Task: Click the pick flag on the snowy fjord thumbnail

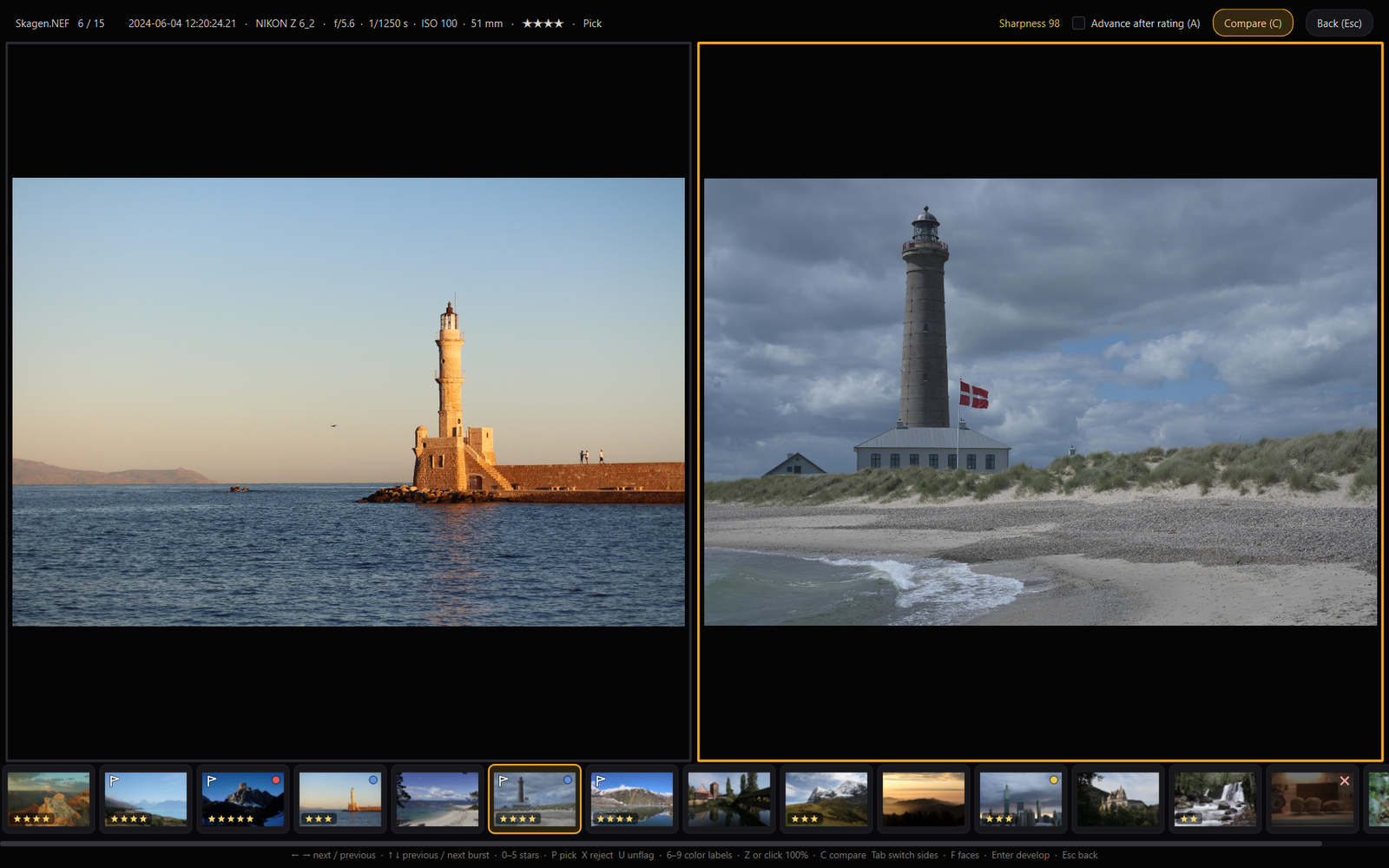Action: click(601, 781)
